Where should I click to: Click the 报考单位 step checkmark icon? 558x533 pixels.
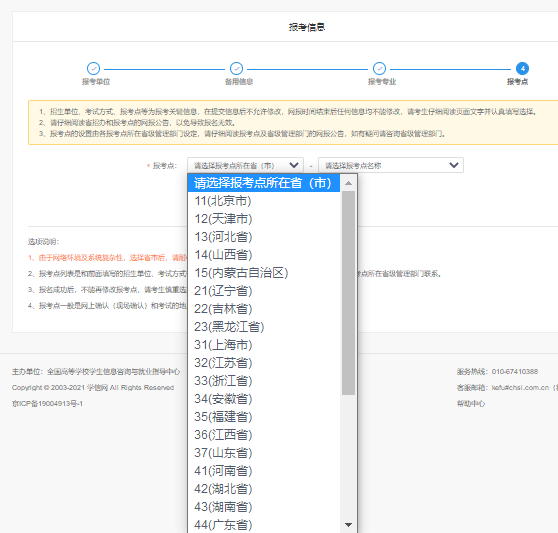[93, 68]
